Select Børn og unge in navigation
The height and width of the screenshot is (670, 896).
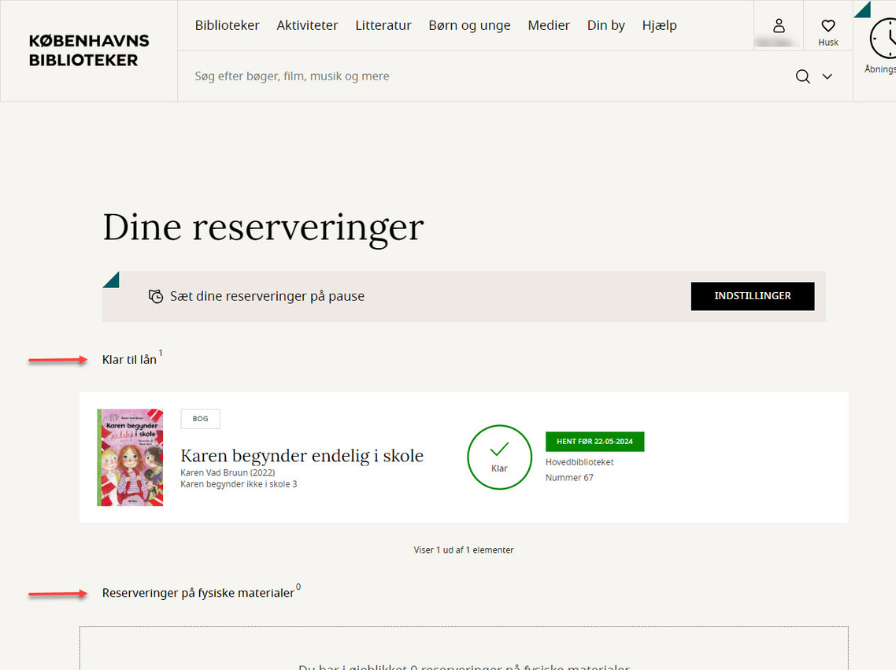pyautogui.click(x=469, y=26)
